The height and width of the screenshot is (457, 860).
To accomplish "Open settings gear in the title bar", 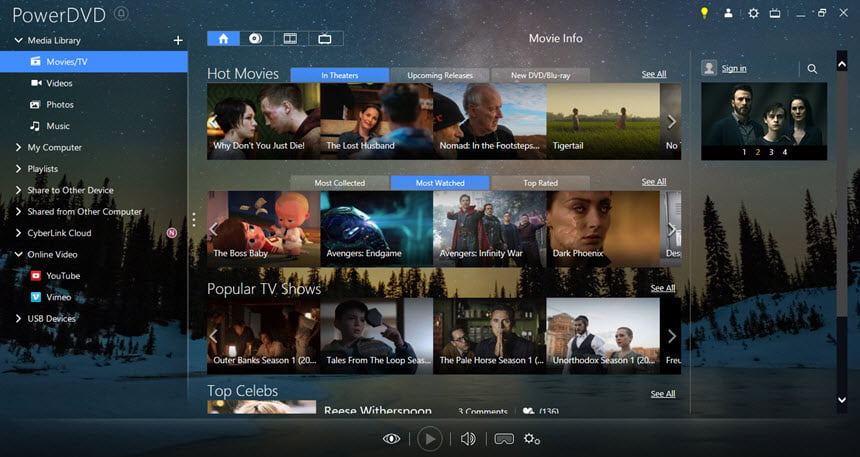I will point(754,13).
